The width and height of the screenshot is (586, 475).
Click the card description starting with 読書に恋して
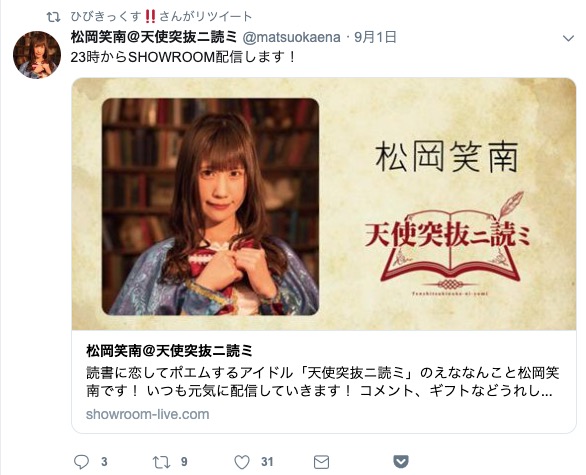[x=322, y=382]
